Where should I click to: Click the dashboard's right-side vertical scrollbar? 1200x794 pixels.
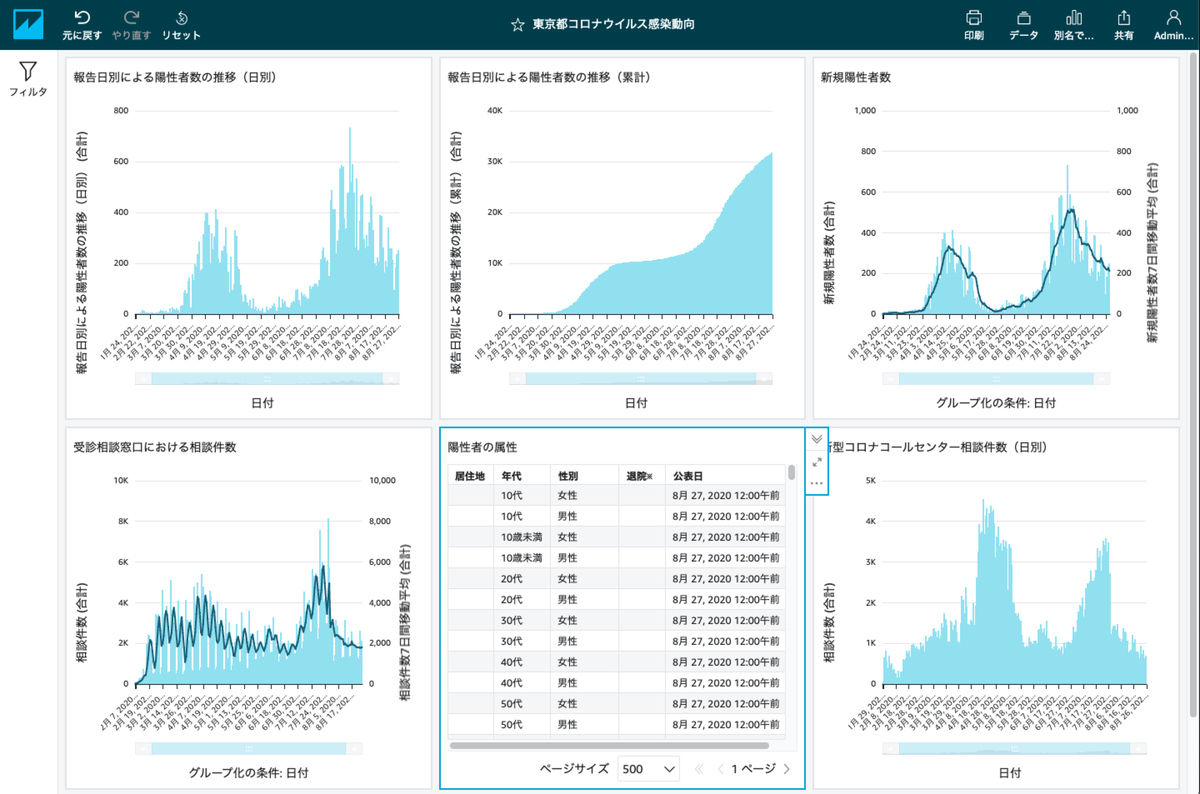[1193, 385]
